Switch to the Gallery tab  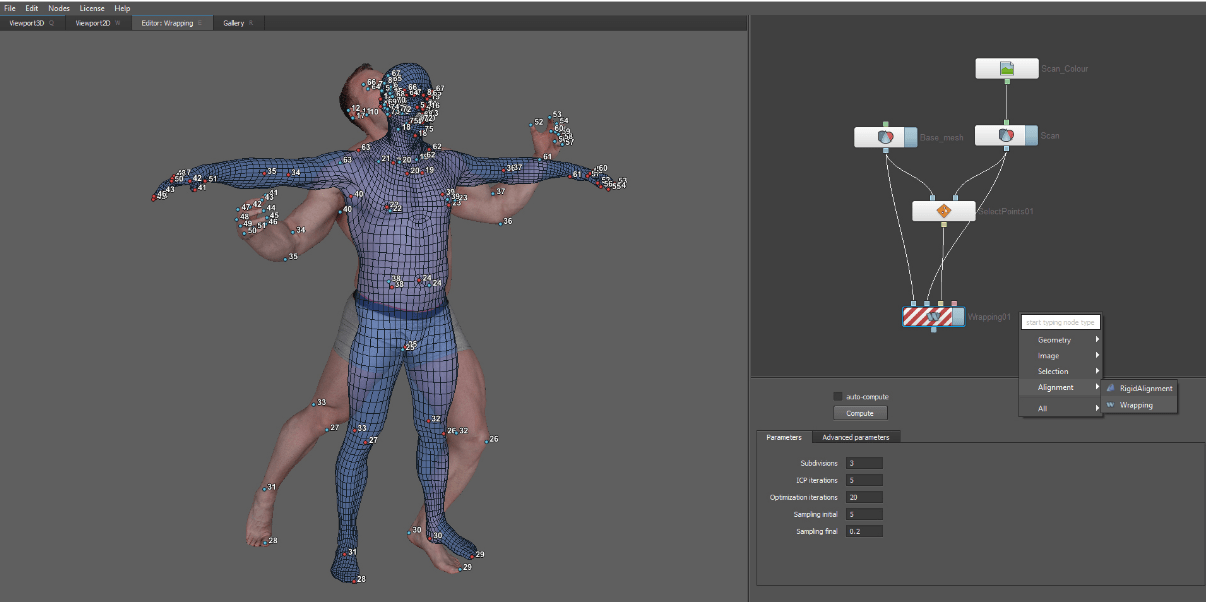tap(238, 22)
